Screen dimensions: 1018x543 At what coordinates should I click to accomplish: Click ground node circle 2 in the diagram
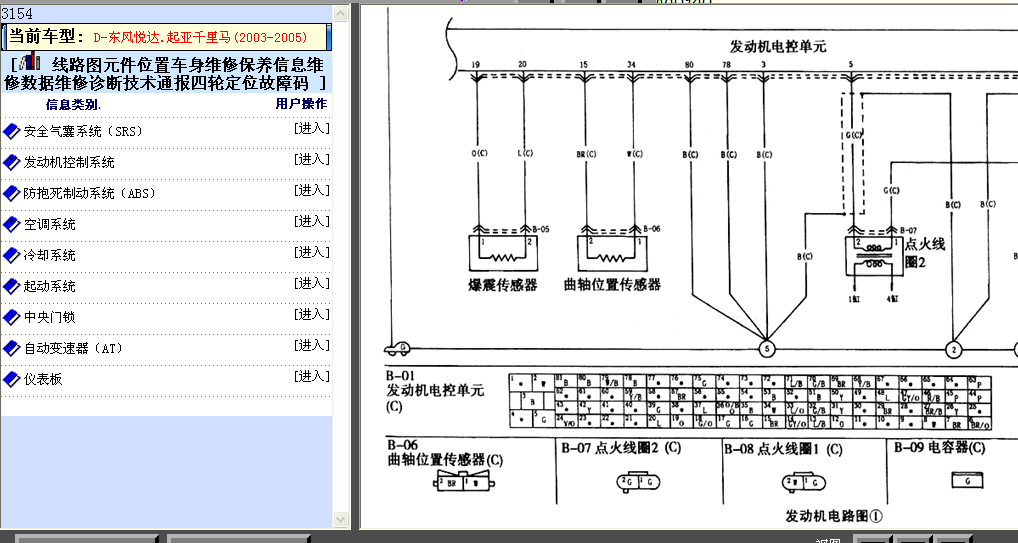tap(954, 349)
